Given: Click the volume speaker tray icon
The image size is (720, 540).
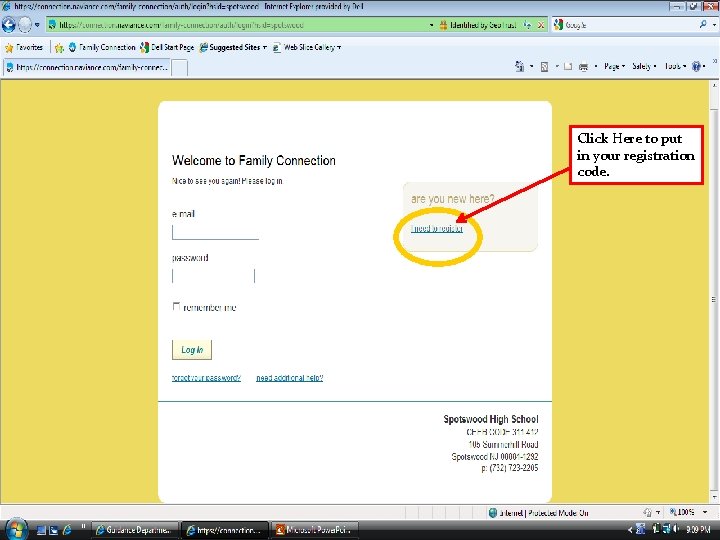Looking at the screenshot, I should coord(676,529).
